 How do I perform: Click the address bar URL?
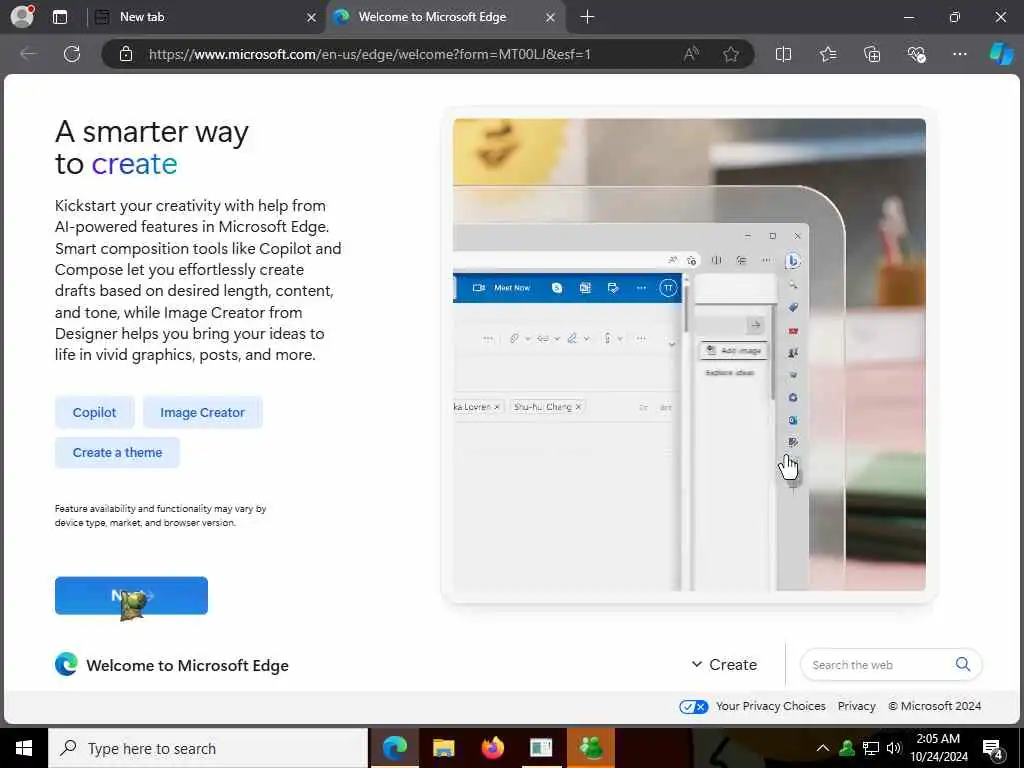coord(370,54)
